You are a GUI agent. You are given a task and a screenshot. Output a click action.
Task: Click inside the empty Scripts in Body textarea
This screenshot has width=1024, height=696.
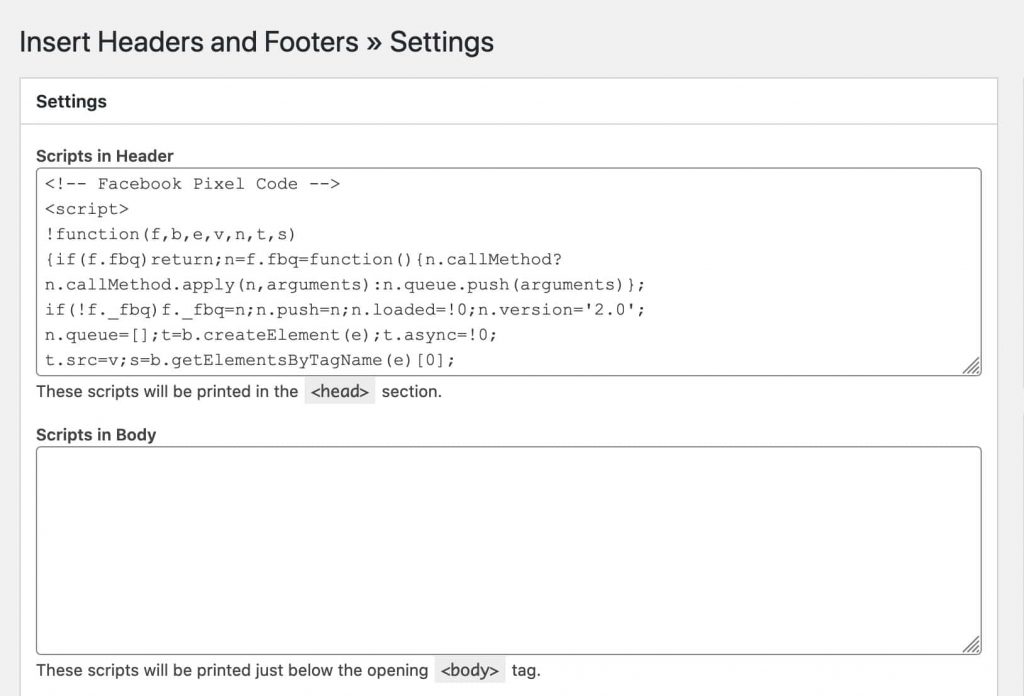(x=508, y=550)
